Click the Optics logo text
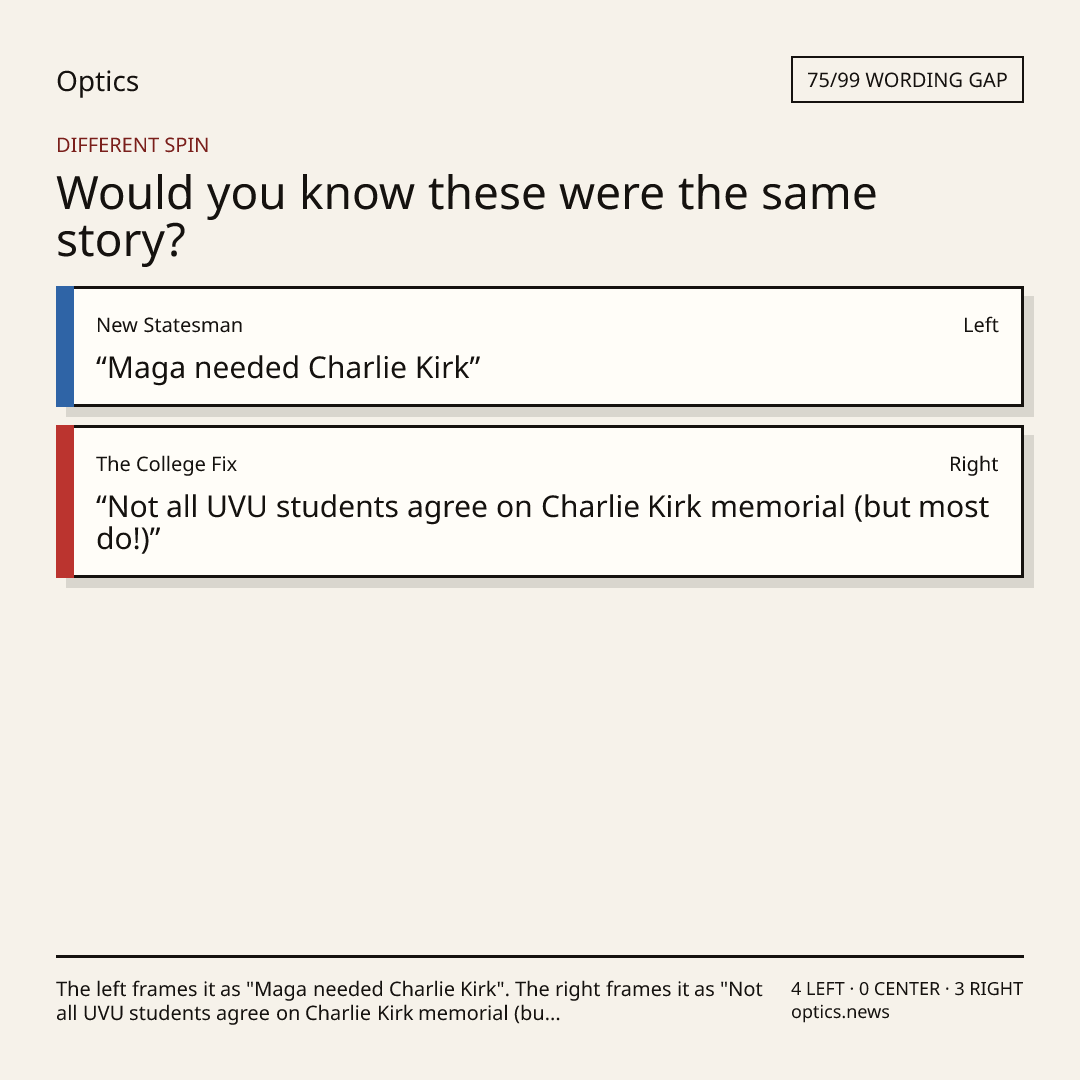Image resolution: width=1080 pixels, height=1080 pixels. 97,81
